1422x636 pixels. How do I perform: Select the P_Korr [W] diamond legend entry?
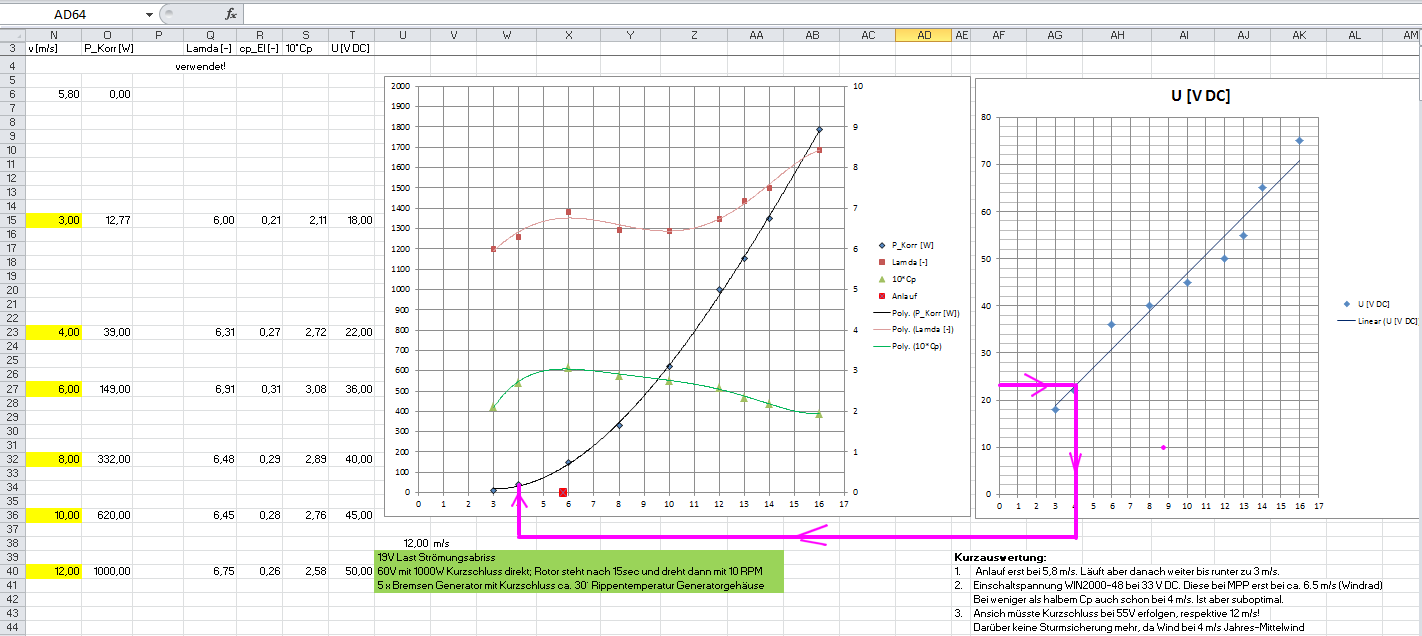911,245
